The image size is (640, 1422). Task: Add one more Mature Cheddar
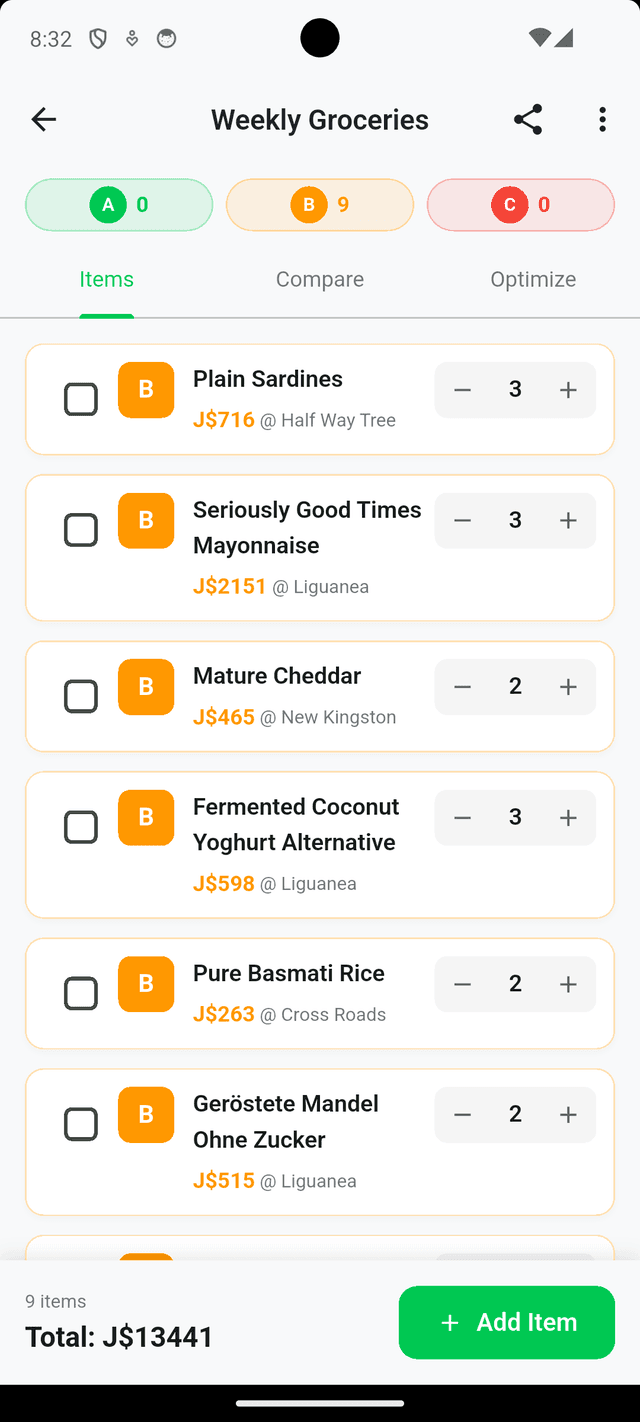tap(568, 687)
